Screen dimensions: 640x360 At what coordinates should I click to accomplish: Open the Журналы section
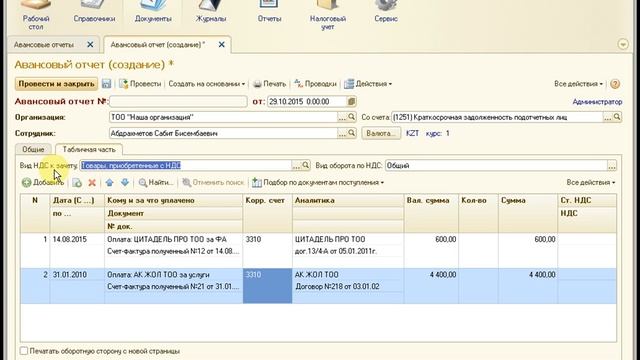click(211, 12)
